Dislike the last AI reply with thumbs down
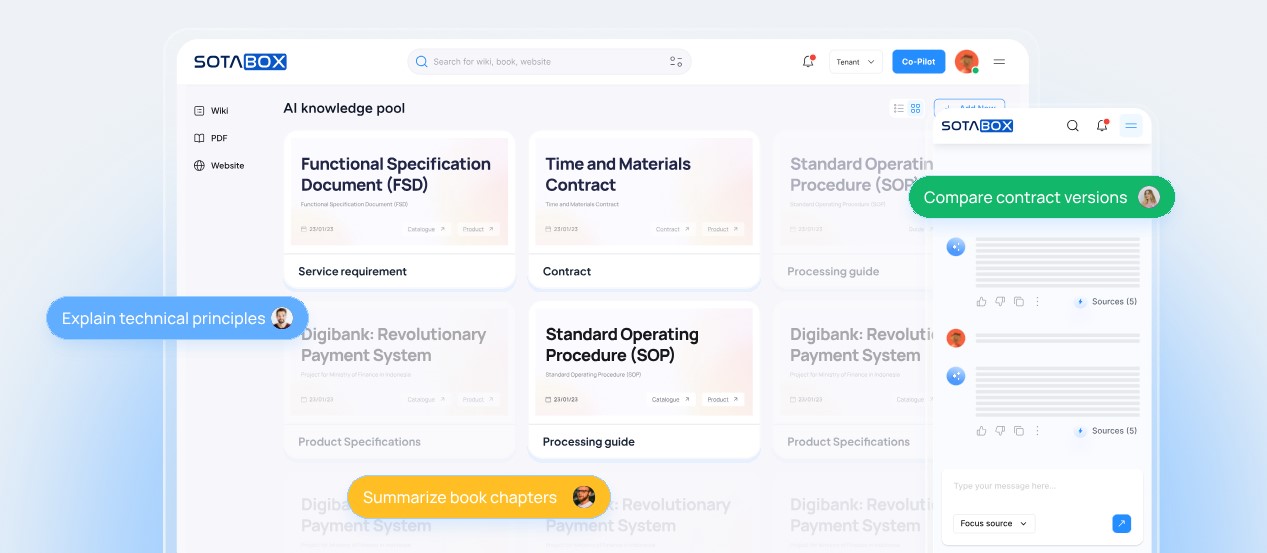The image size is (1267, 553). tap(1000, 431)
